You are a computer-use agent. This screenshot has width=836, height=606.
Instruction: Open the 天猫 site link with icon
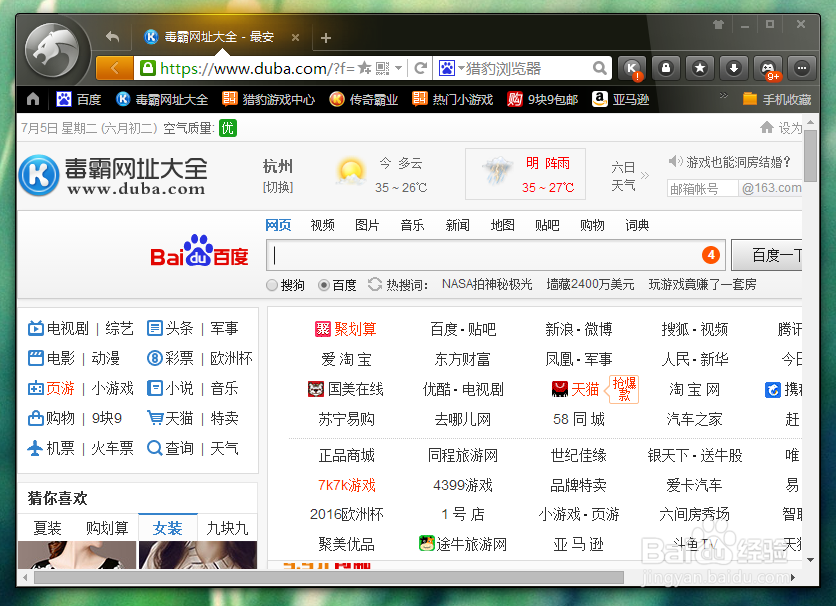pyautogui.click(x=575, y=389)
